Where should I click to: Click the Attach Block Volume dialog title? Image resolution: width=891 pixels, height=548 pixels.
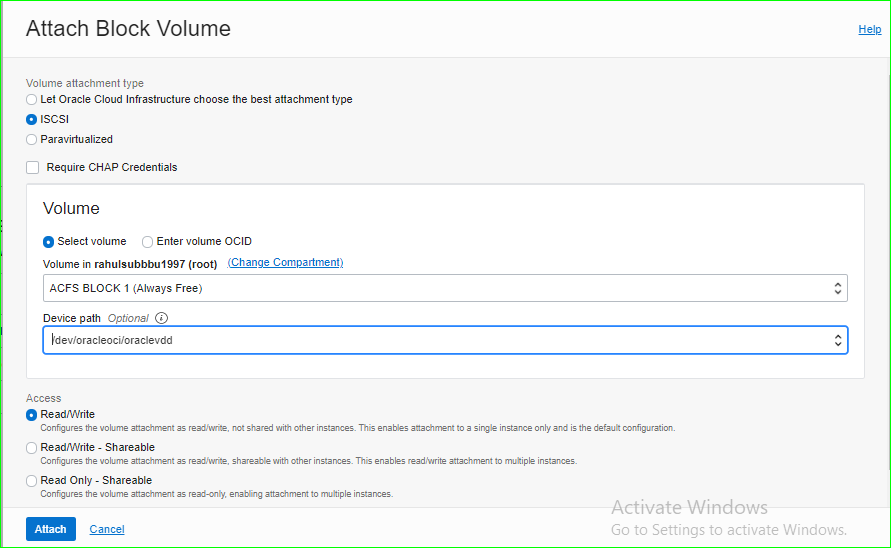pos(128,29)
